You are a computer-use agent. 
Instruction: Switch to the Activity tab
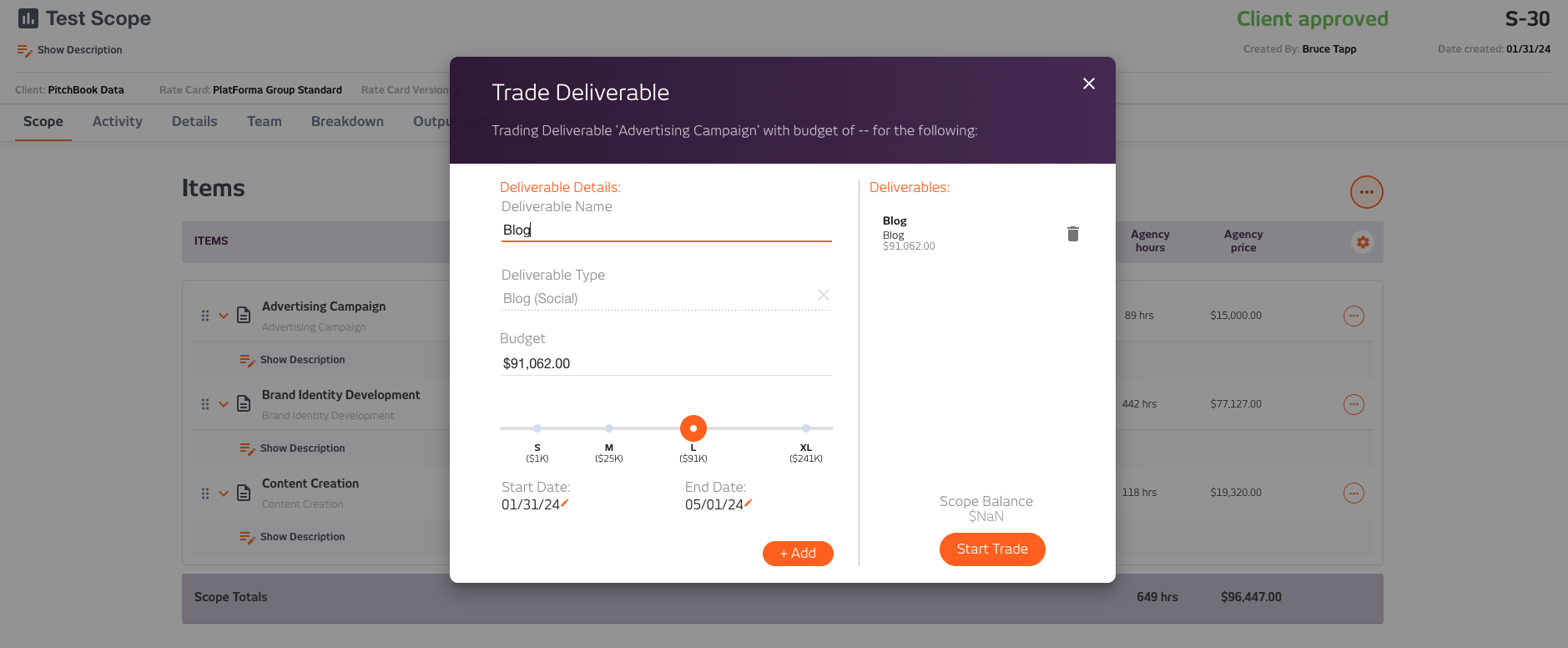pyautogui.click(x=118, y=121)
